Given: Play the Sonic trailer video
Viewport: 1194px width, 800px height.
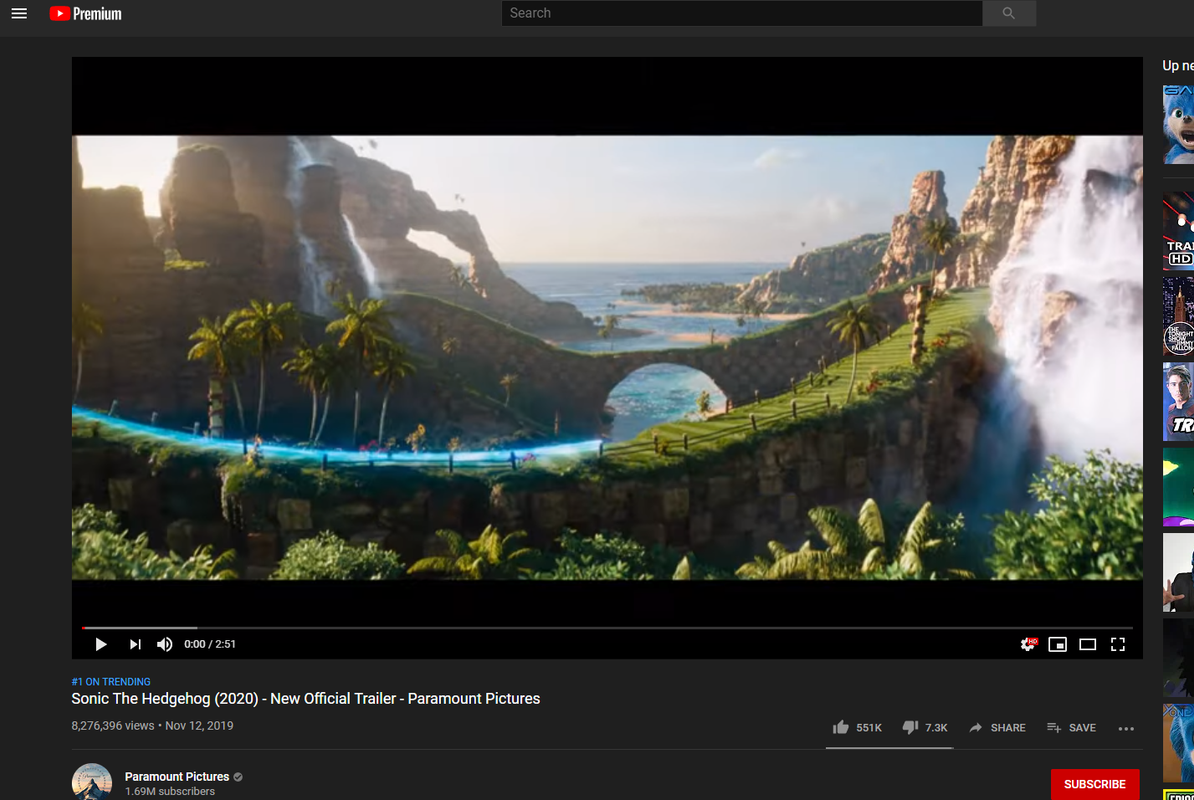Looking at the screenshot, I should click(101, 645).
